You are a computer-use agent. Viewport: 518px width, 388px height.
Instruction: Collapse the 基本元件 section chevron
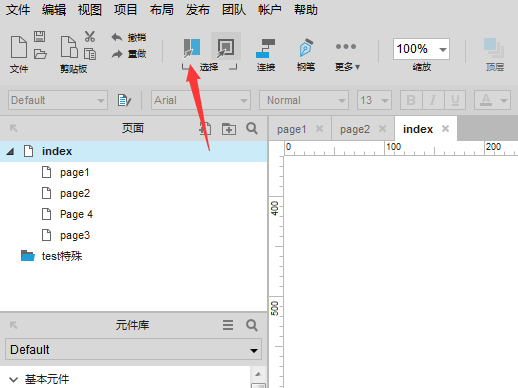[13, 379]
